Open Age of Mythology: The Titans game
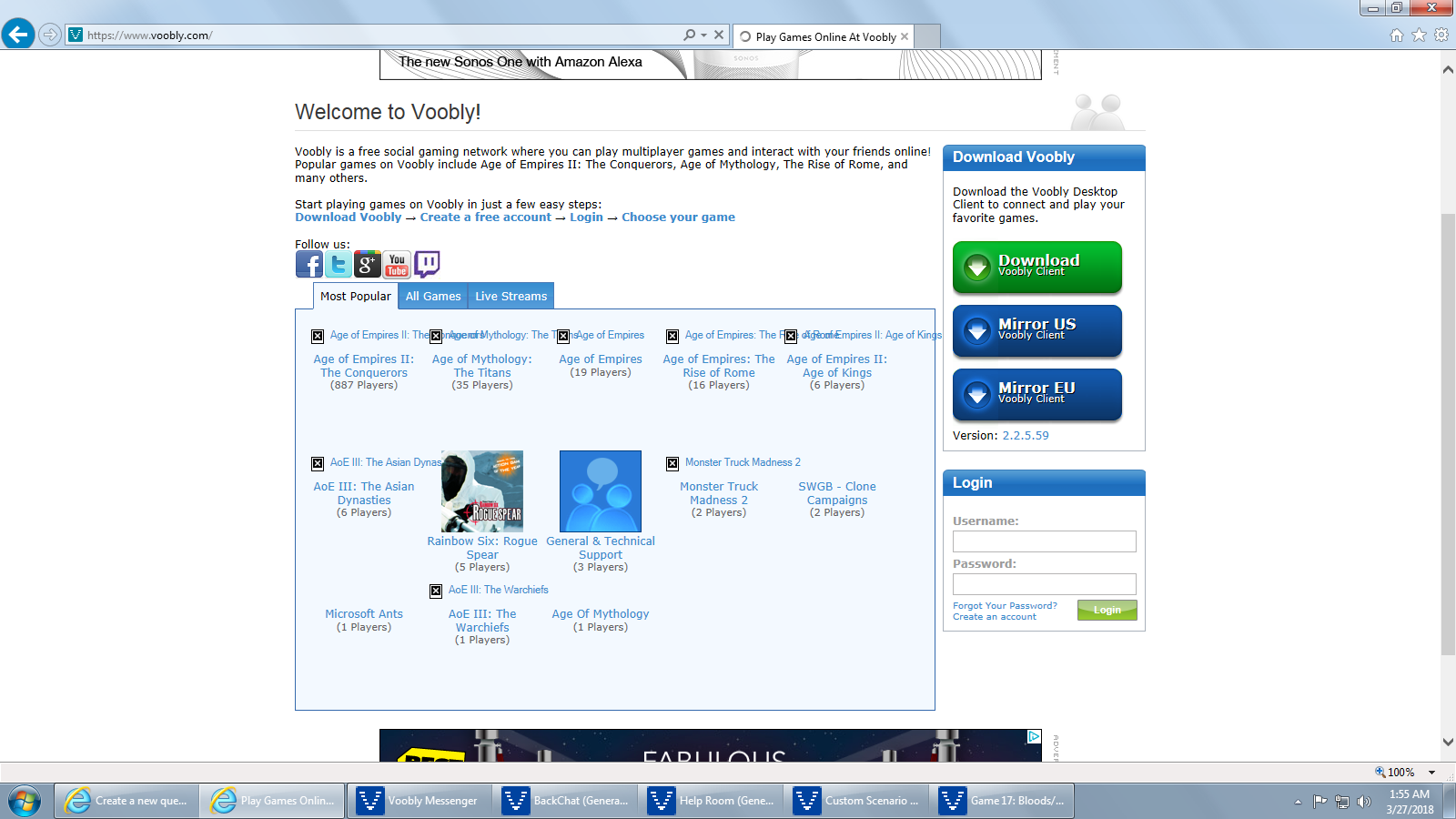The height and width of the screenshot is (819, 1456). (482, 366)
